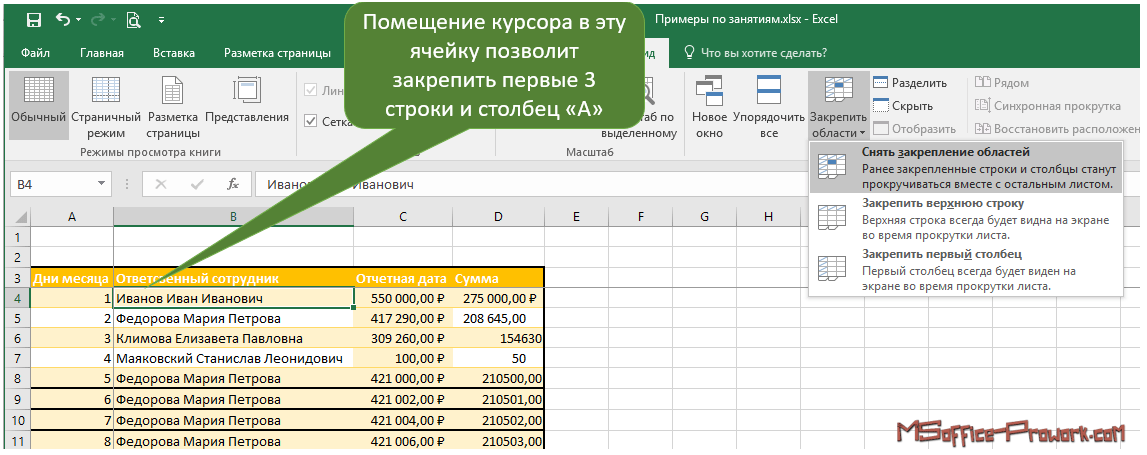Viewport: 1147px width, 455px height.
Task: Select row 7 header
Action: (19, 359)
